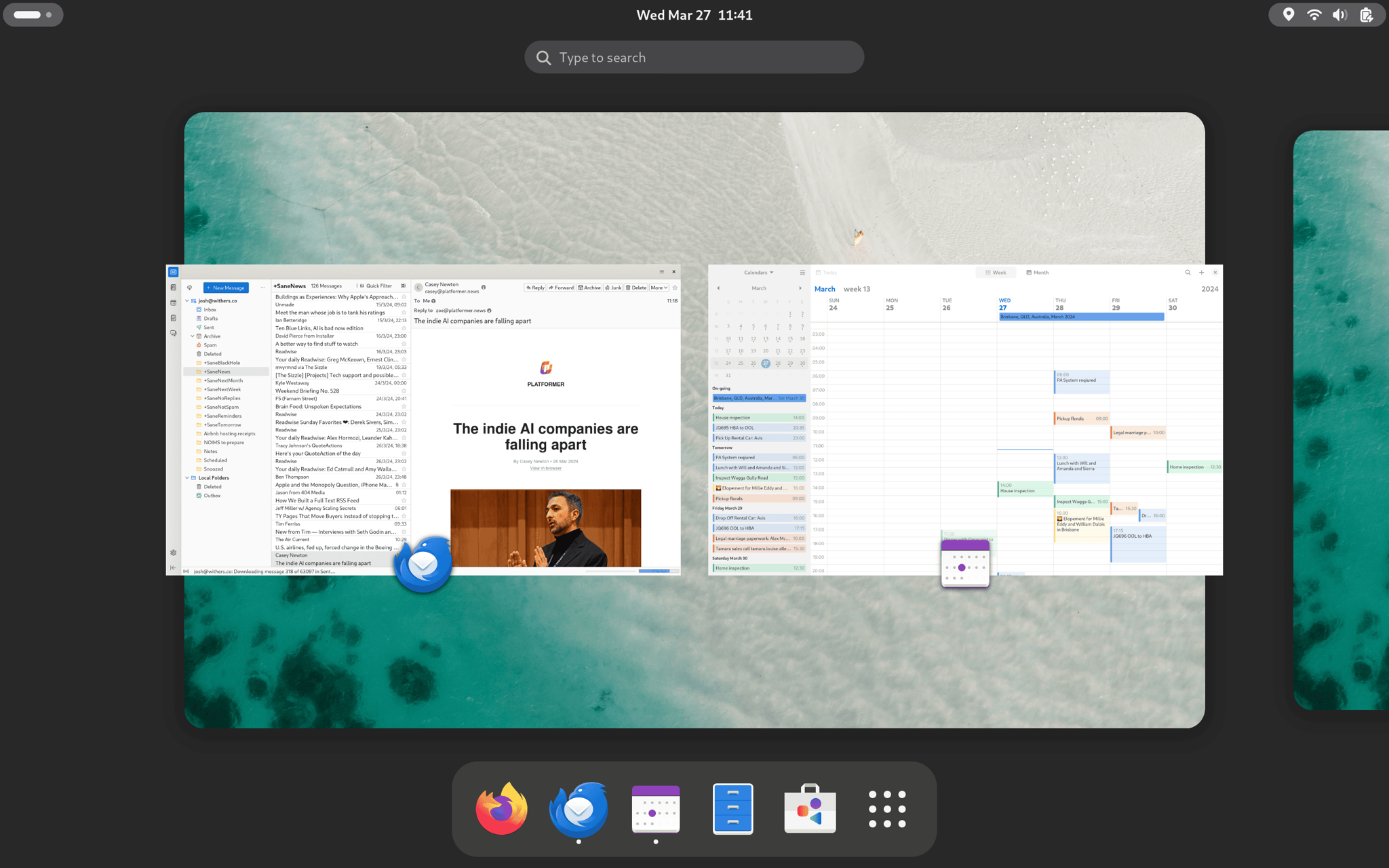Click the New Message button
The width and height of the screenshot is (1389, 868).
(226, 288)
